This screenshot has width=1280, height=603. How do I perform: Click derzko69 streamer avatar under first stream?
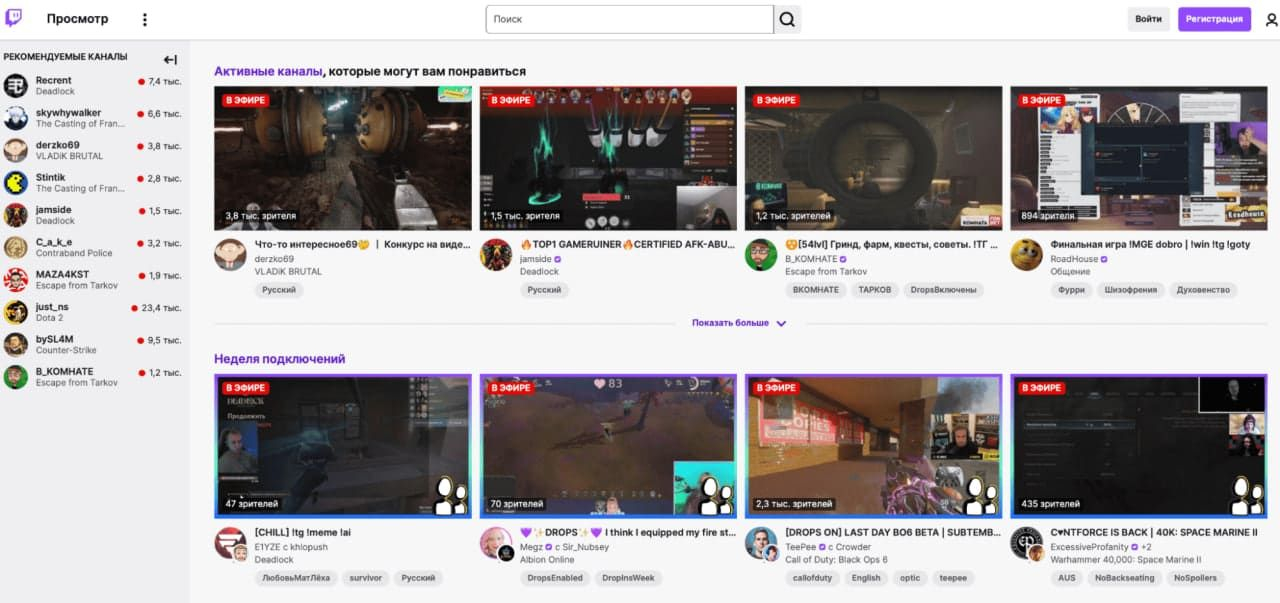pos(230,255)
